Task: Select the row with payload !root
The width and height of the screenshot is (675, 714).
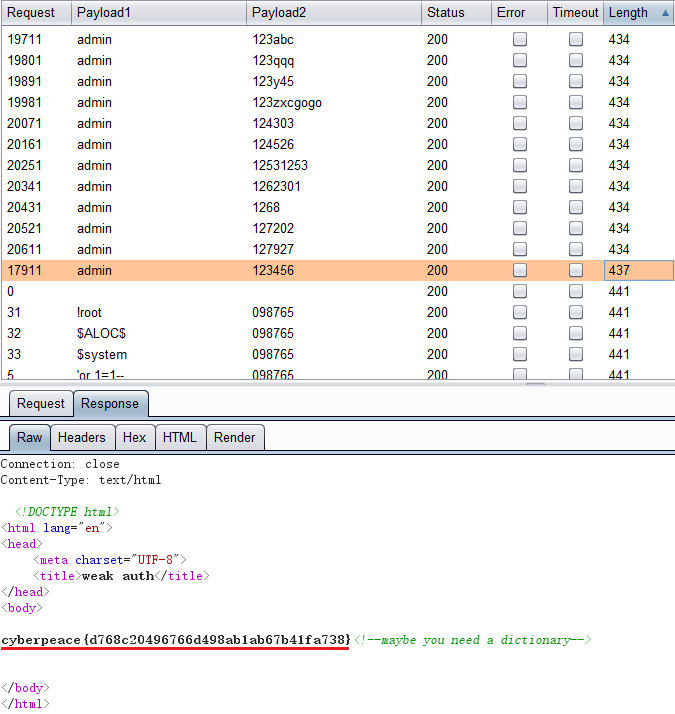Action: pos(90,312)
